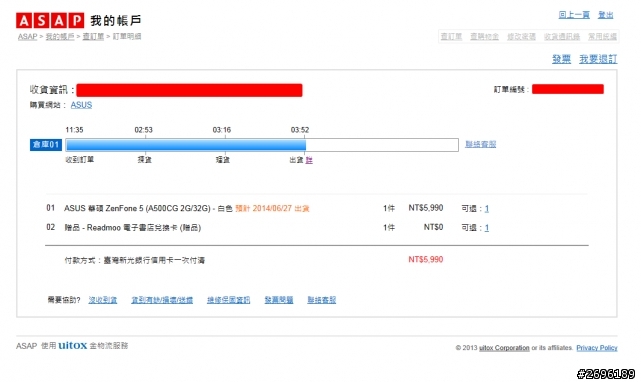Click Readmoo 電子書店兌換卡 gift item name
Screen dimensions: 641x382
click(x=132, y=227)
